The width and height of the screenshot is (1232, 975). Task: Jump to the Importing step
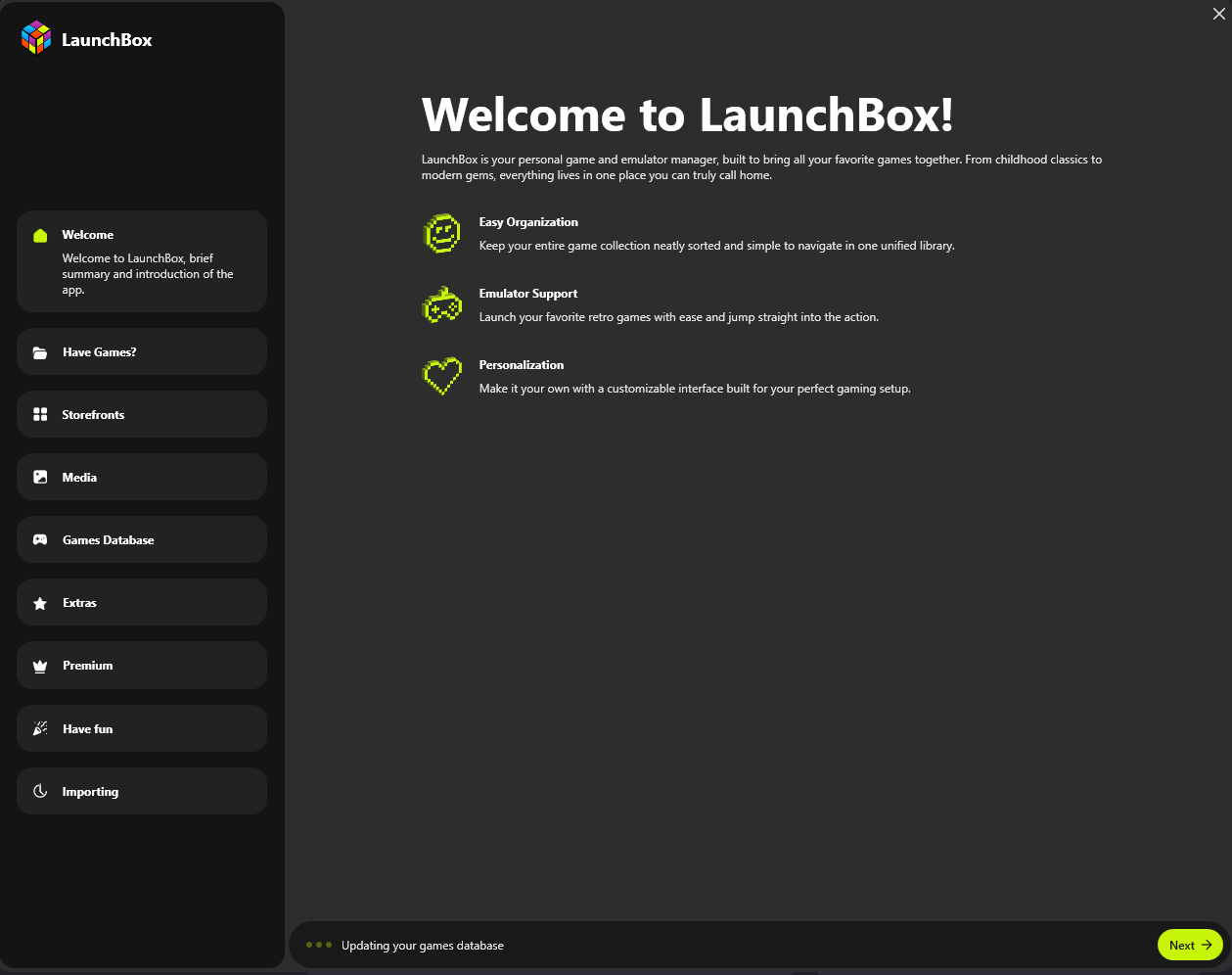142,791
